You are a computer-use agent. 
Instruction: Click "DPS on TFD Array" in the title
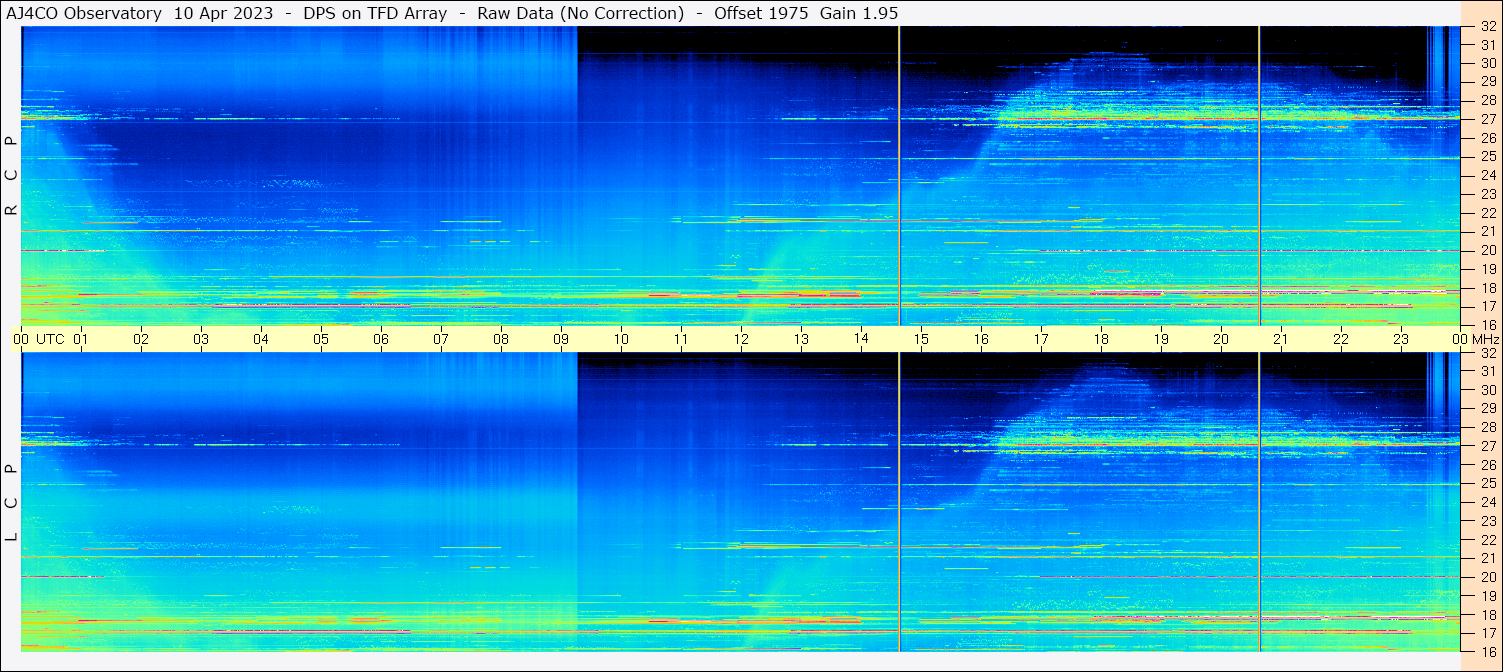[373, 14]
